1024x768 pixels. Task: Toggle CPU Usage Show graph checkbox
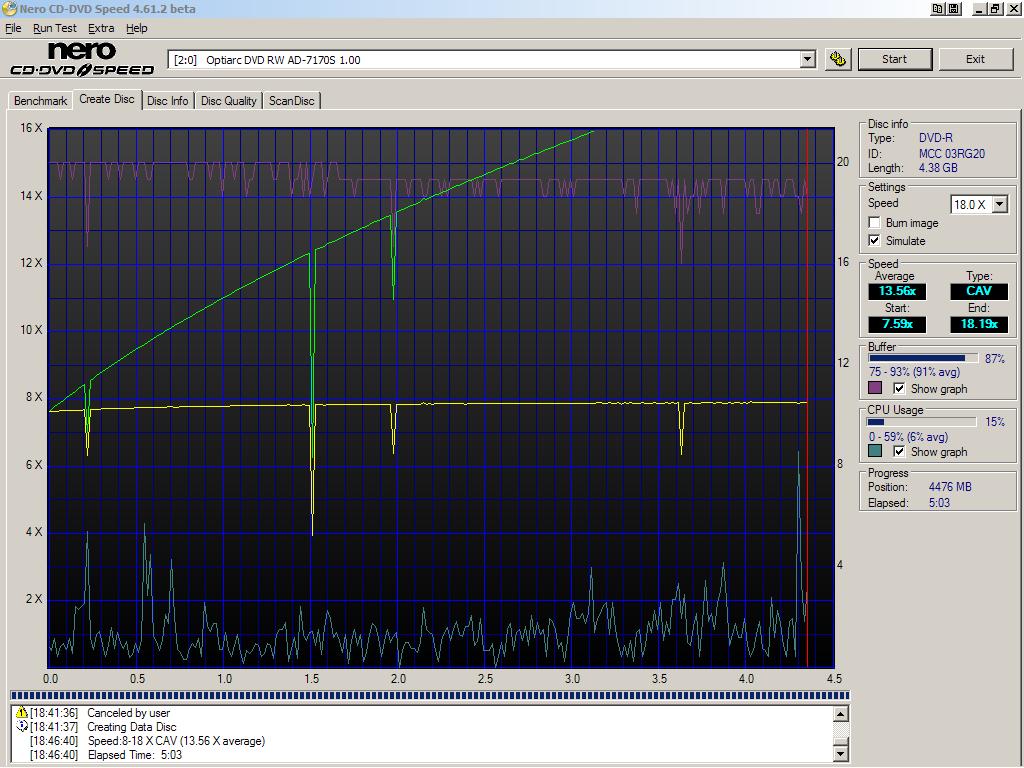(899, 451)
